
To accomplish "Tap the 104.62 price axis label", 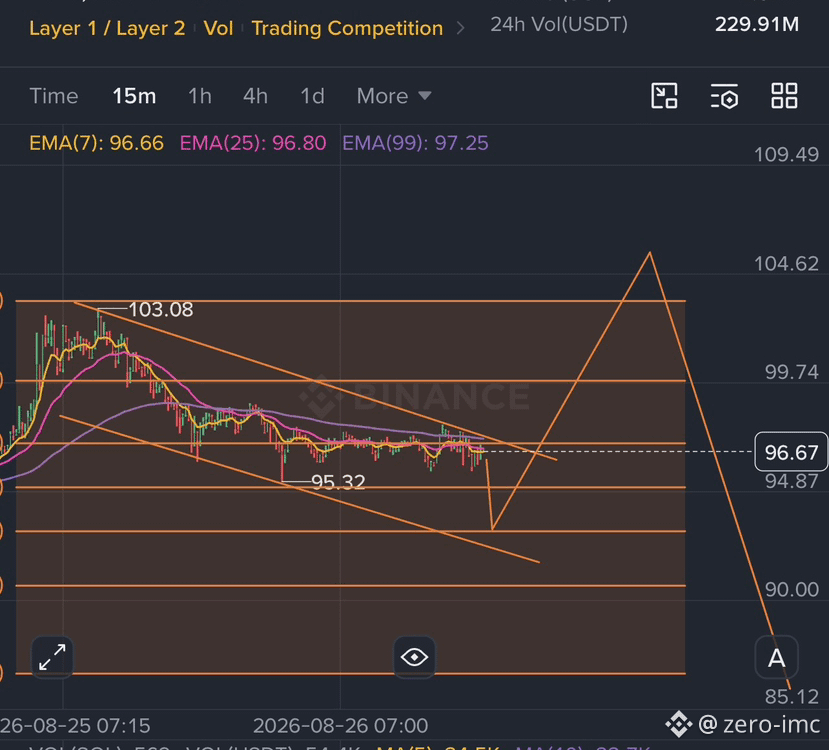I will coord(786,263).
